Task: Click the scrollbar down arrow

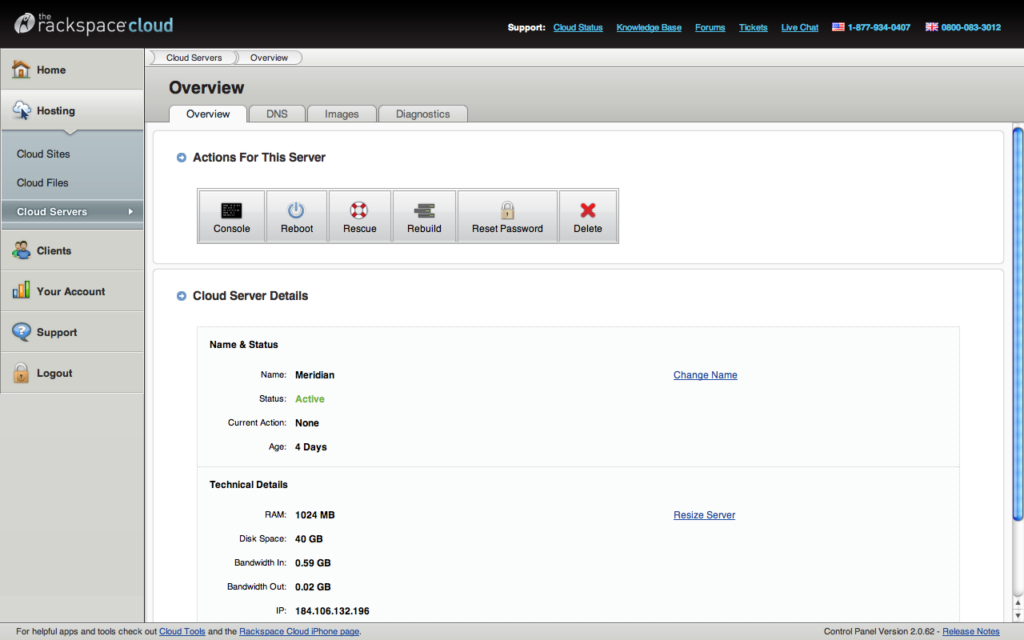Action: (1017, 615)
